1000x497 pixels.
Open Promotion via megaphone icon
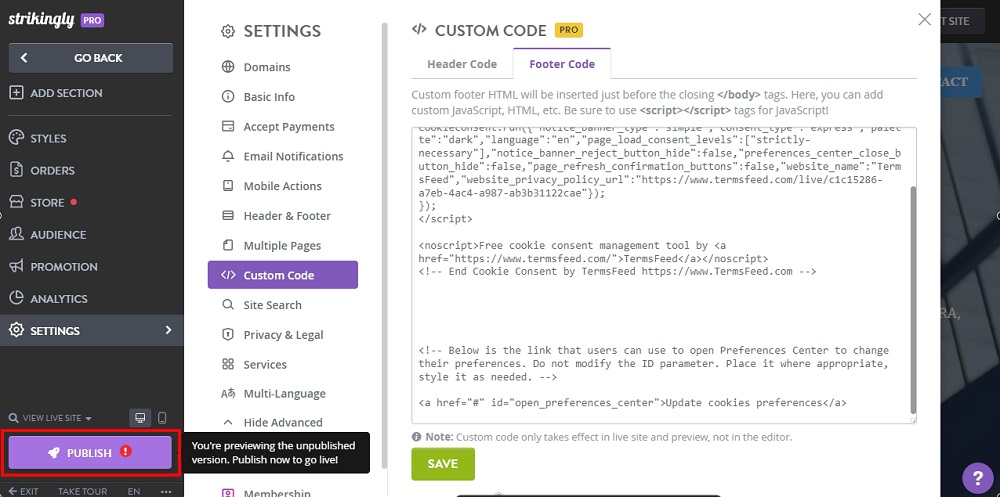coord(17,267)
